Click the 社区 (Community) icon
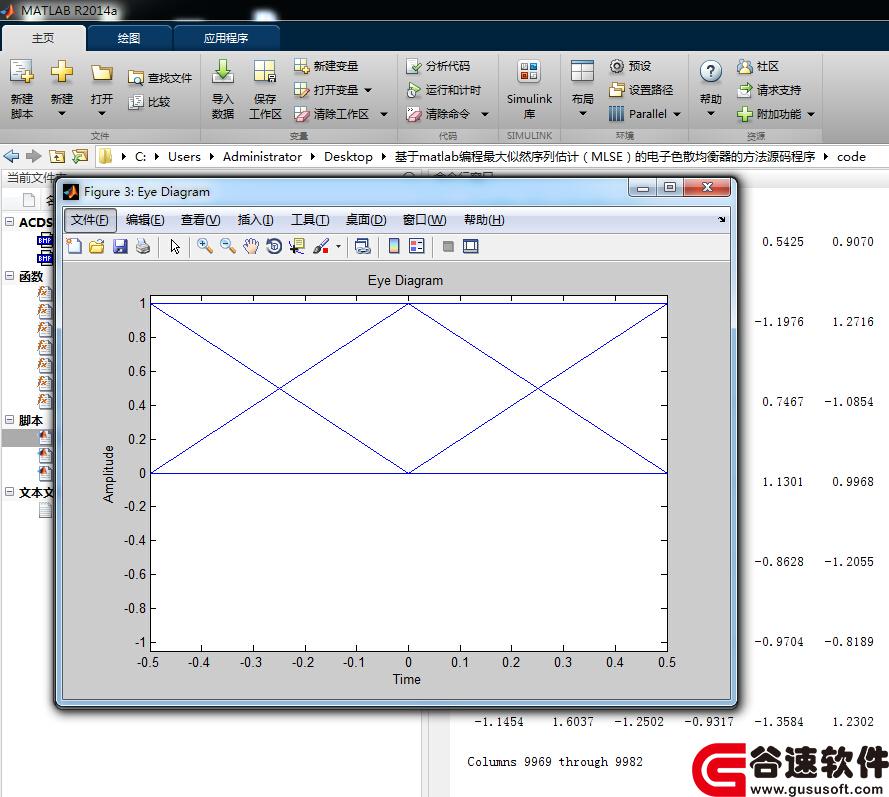The width and height of the screenshot is (889, 797). point(744,66)
